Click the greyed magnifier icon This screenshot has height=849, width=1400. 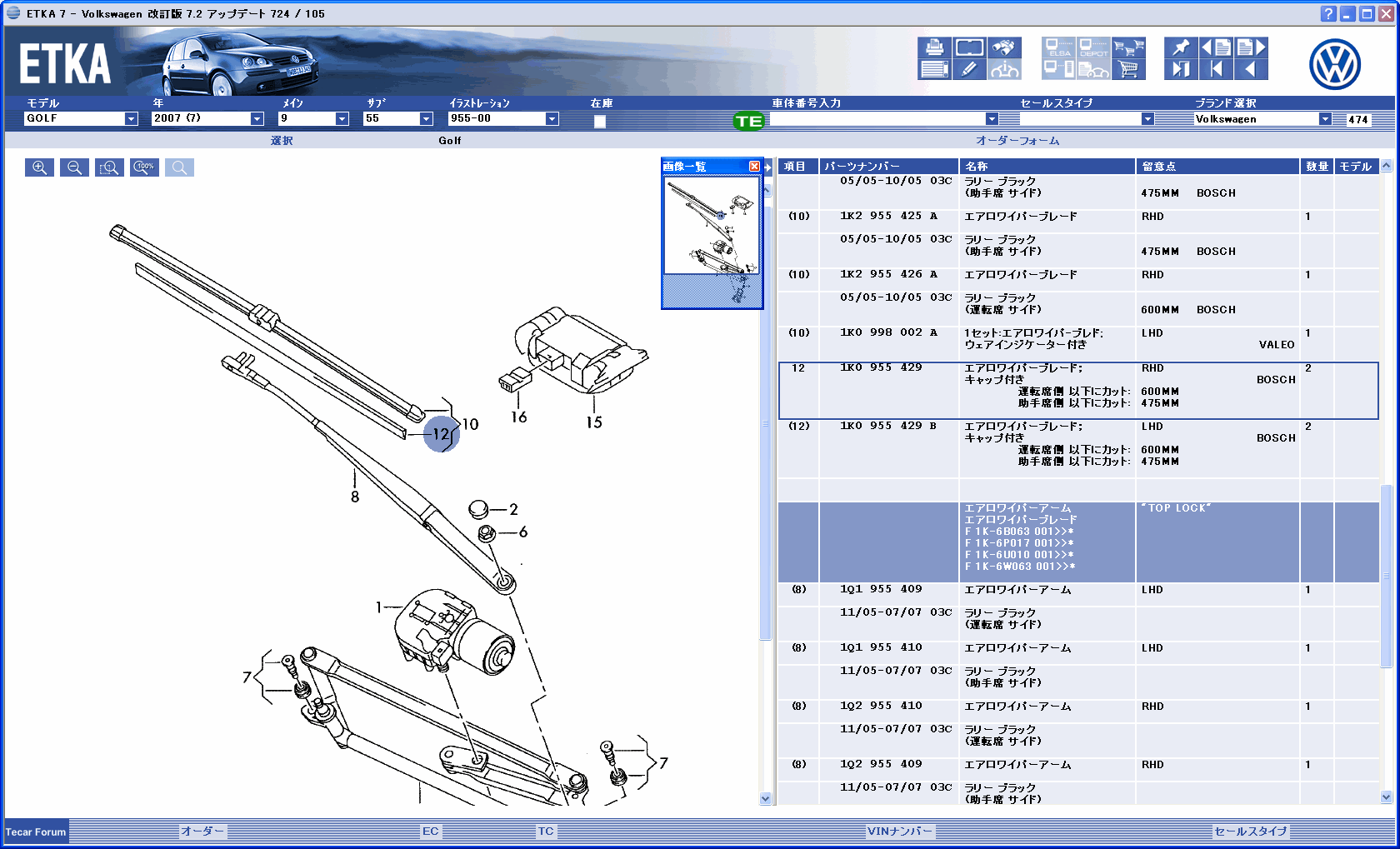coord(179,167)
